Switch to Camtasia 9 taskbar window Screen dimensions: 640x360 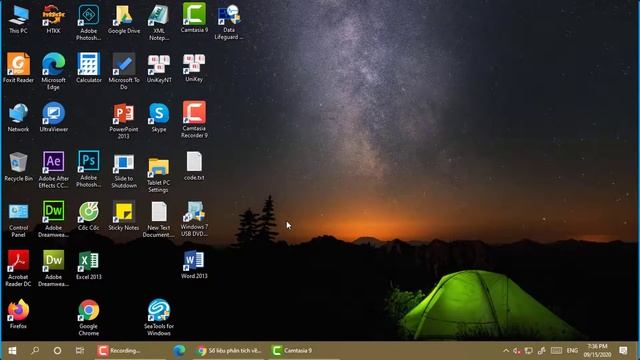point(304,351)
